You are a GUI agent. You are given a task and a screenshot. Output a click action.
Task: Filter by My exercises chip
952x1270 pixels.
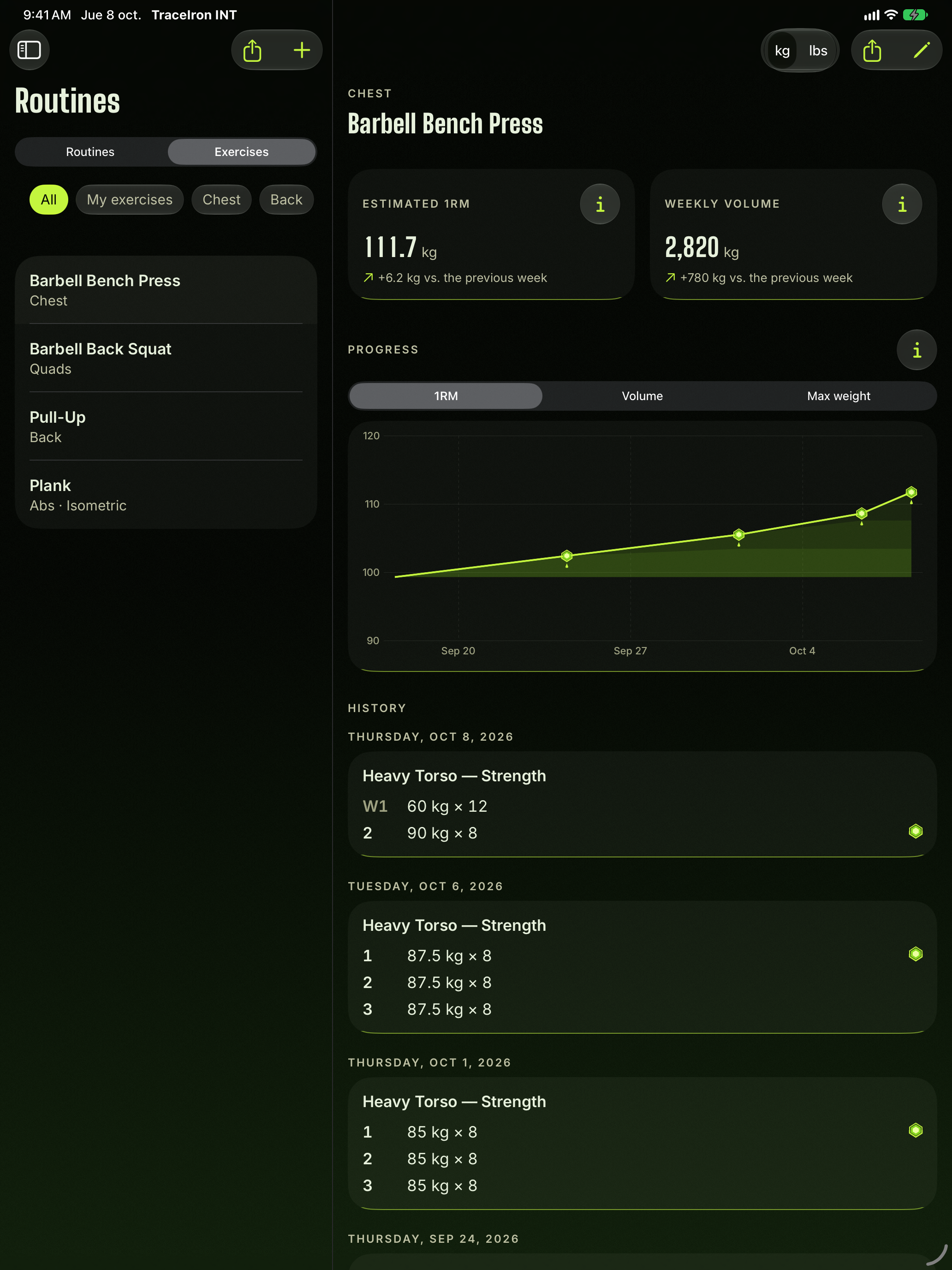pos(130,200)
